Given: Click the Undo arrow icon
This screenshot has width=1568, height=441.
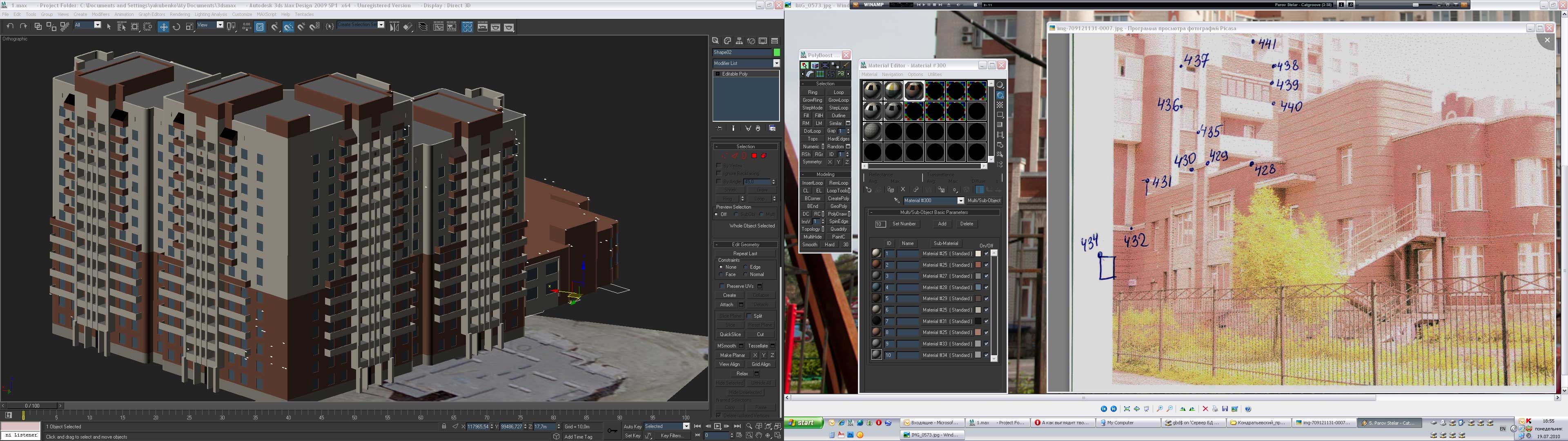Looking at the screenshot, I should pyautogui.click(x=10, y=26).
